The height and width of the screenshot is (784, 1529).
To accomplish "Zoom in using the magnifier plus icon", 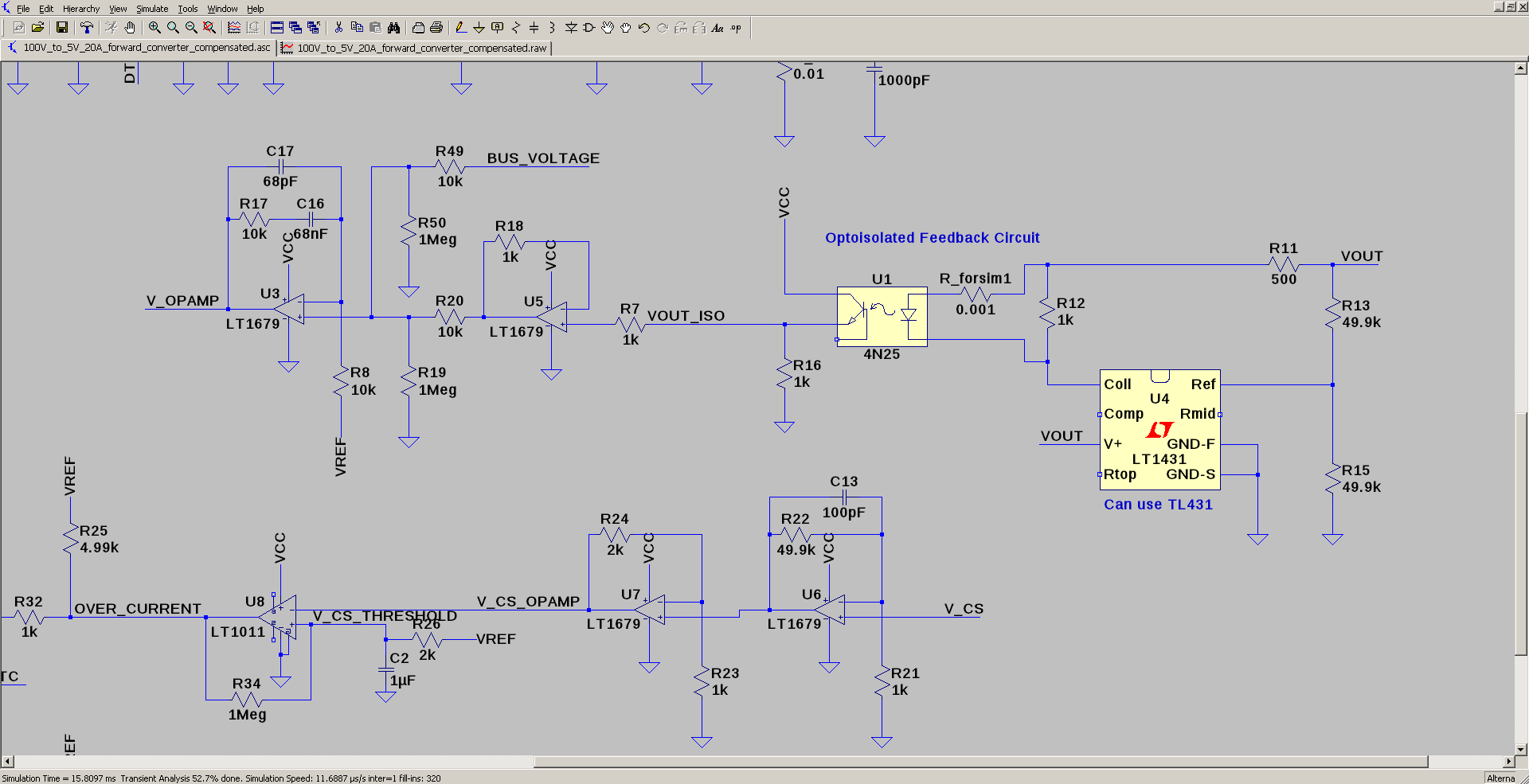I will 154,28.
